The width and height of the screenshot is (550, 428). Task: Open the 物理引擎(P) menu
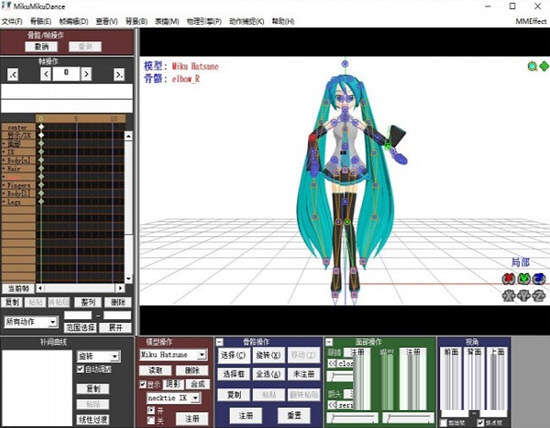[x=204, y=21]
